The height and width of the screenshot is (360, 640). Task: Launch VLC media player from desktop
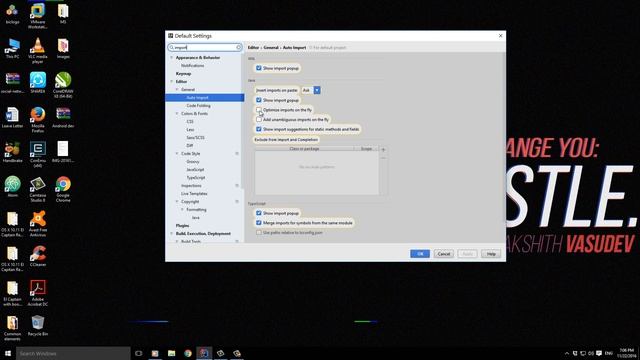tap(38, 50)
